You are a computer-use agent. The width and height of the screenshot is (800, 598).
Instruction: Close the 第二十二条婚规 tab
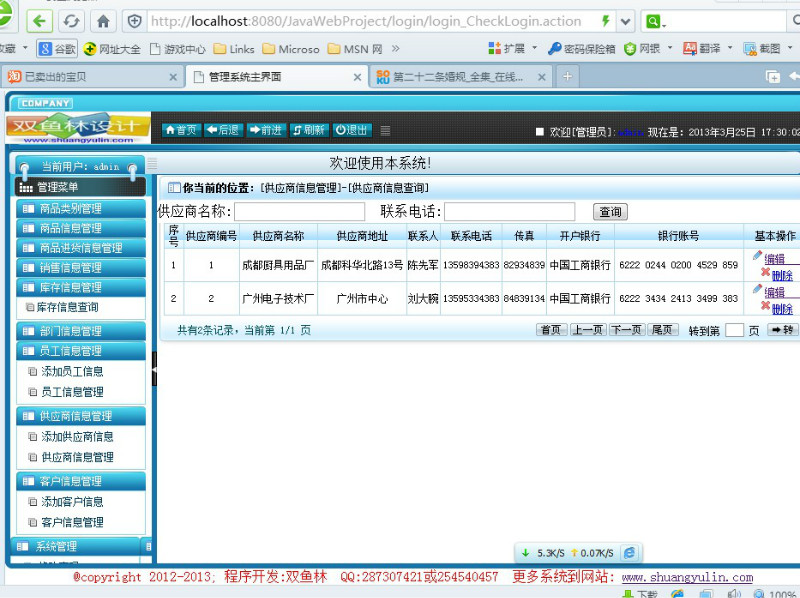(x=541, y=77)
